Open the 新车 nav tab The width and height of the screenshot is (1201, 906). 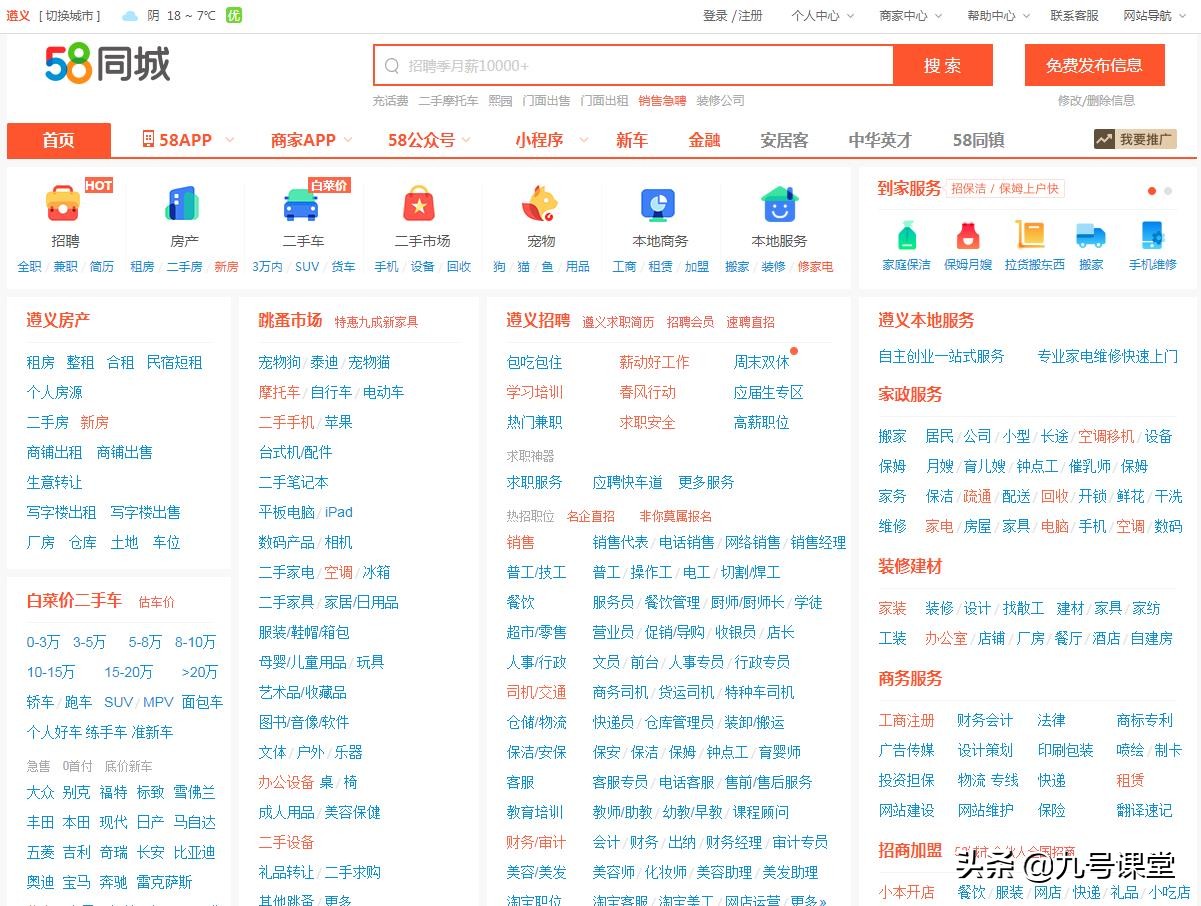point(632,140)
